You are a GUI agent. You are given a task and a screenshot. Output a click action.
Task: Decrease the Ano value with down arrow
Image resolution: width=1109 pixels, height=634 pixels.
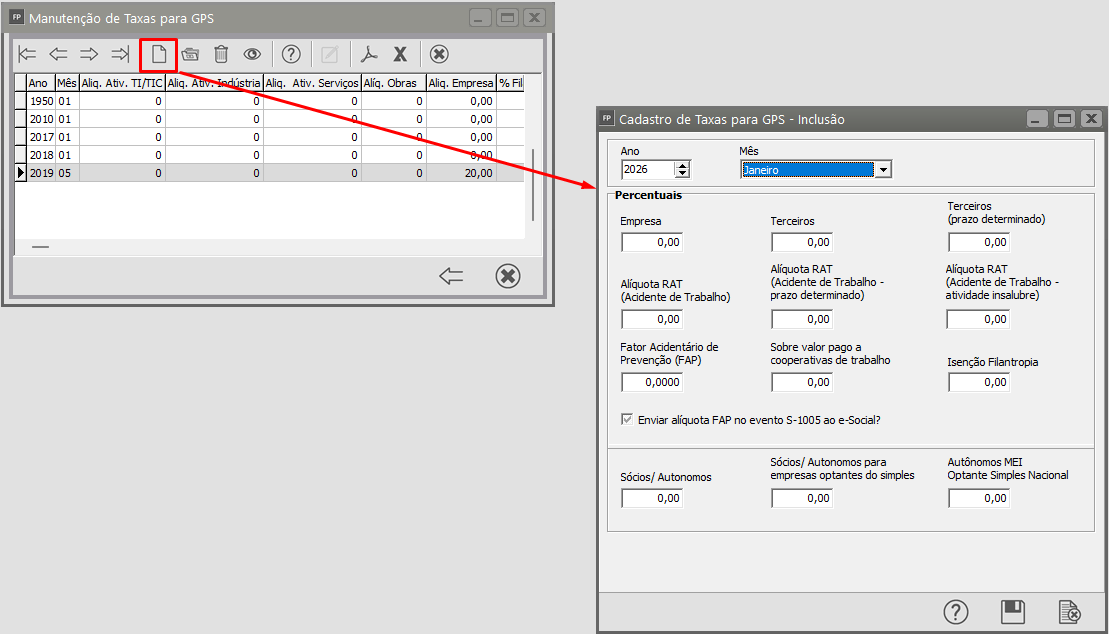[683, 175]
